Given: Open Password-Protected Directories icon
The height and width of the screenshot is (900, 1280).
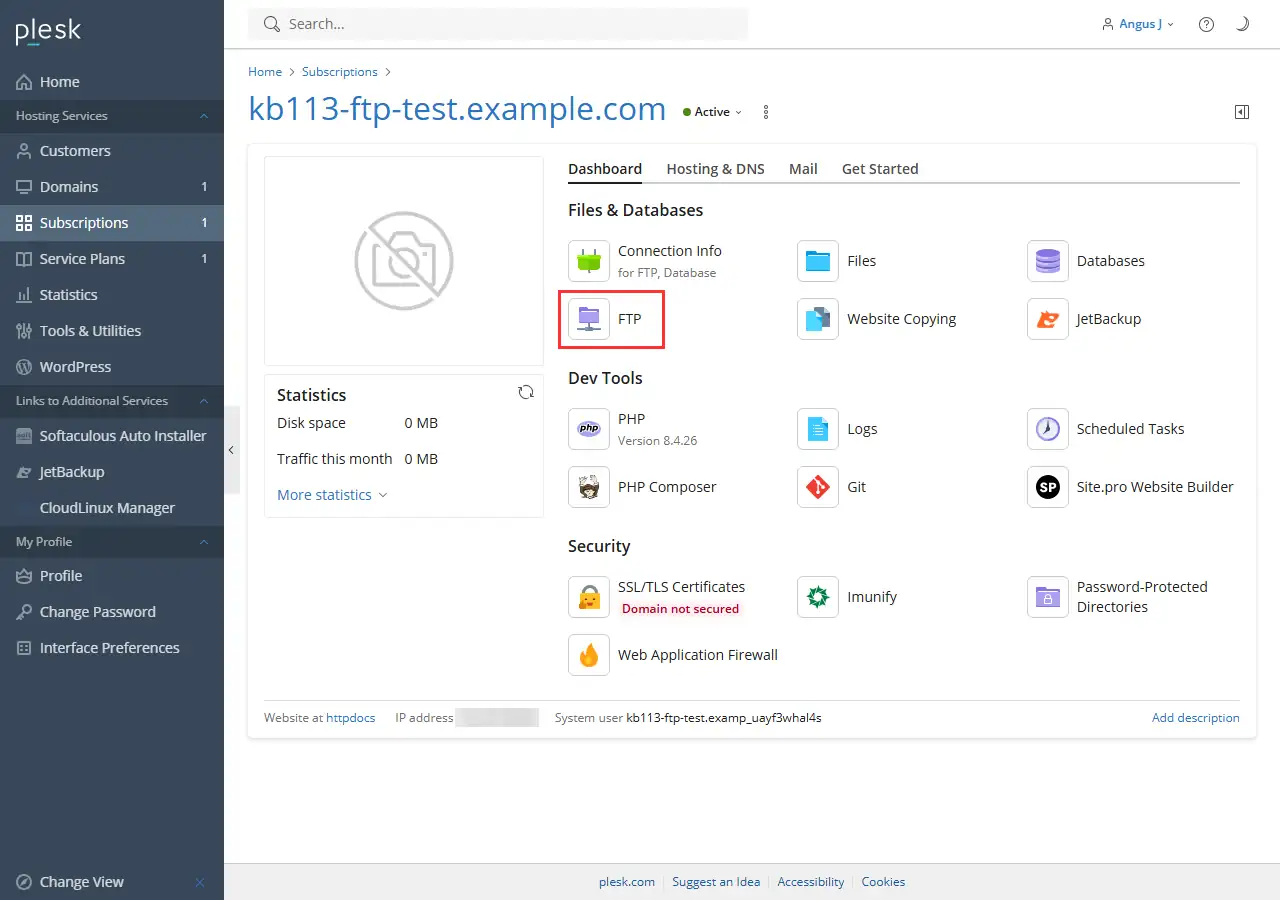Looking at the screenshot, I should coord(1048,597).
